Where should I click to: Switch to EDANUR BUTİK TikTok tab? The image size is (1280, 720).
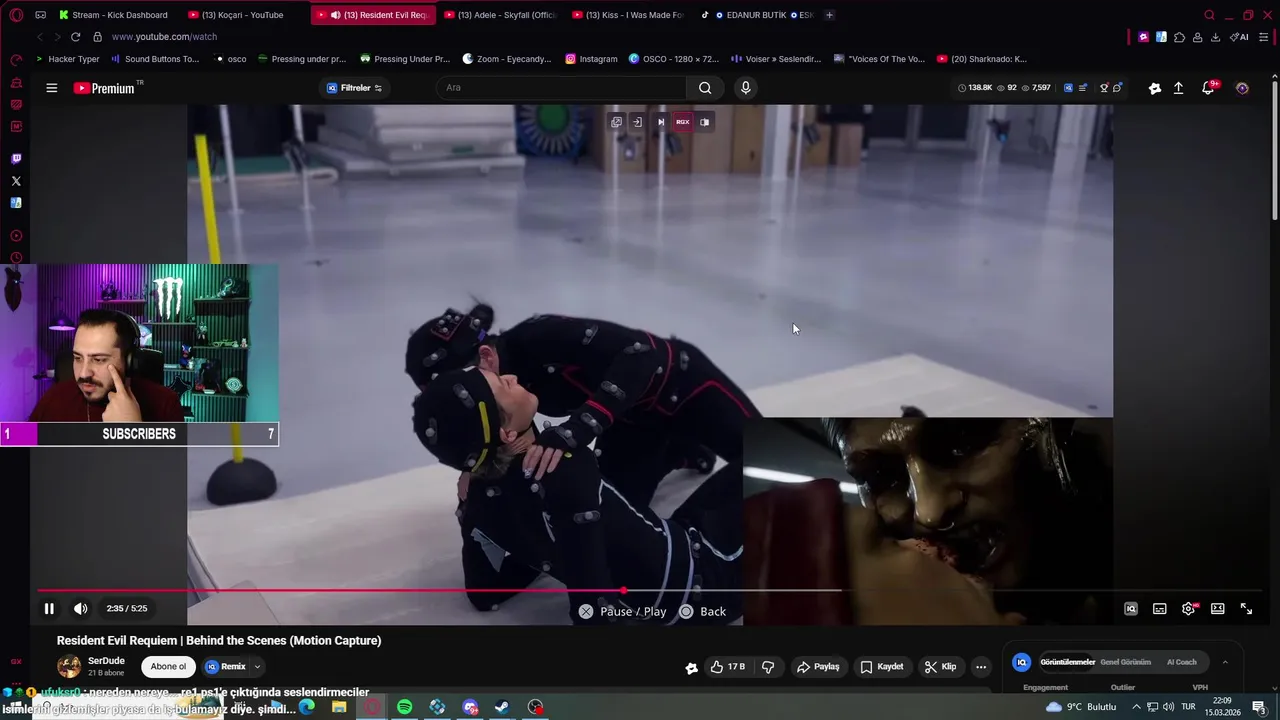[x=758, y=15]
